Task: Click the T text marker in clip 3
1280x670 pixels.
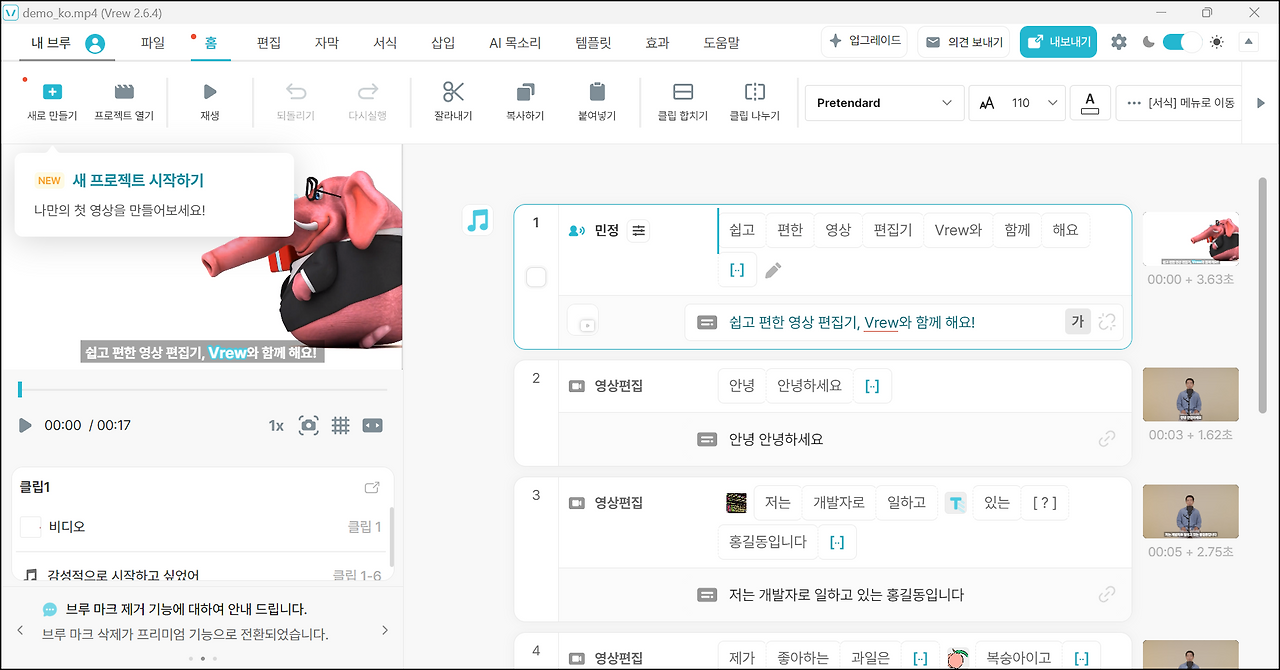Action: (956, 503)
